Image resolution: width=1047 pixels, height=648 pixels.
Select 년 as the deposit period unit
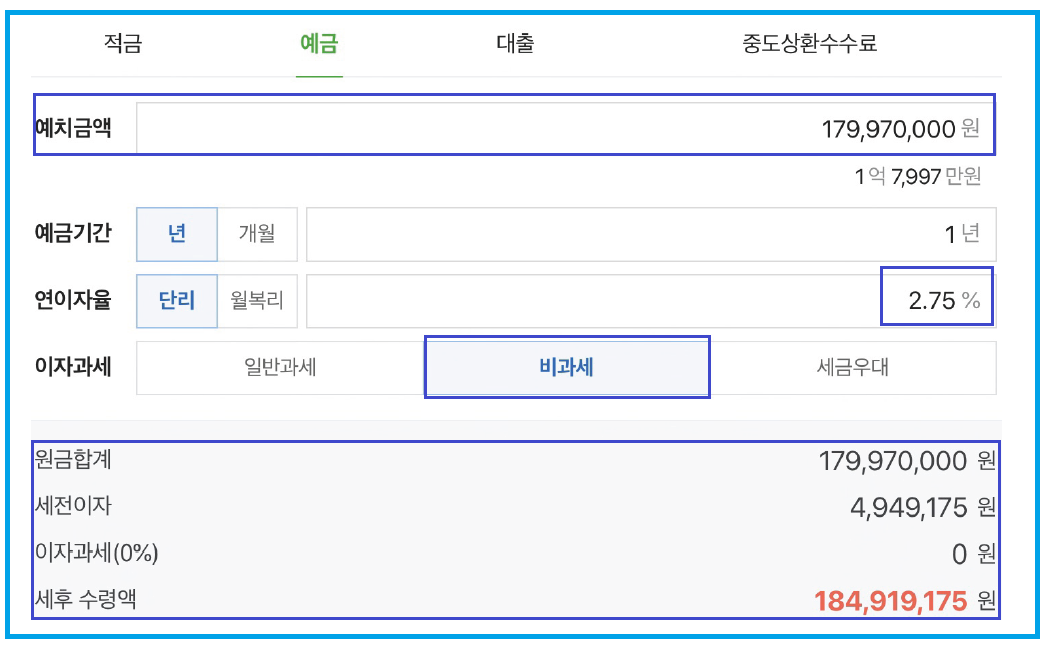coord(176,234)
